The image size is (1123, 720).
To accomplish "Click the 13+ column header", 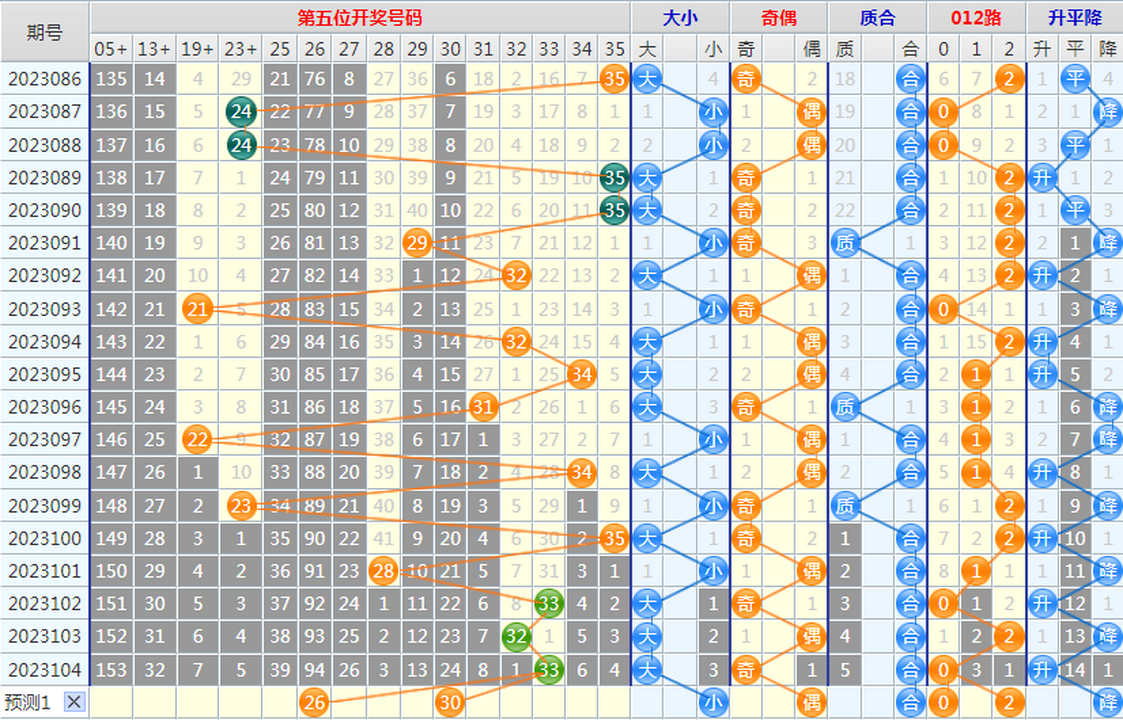I will coord(154,49).
